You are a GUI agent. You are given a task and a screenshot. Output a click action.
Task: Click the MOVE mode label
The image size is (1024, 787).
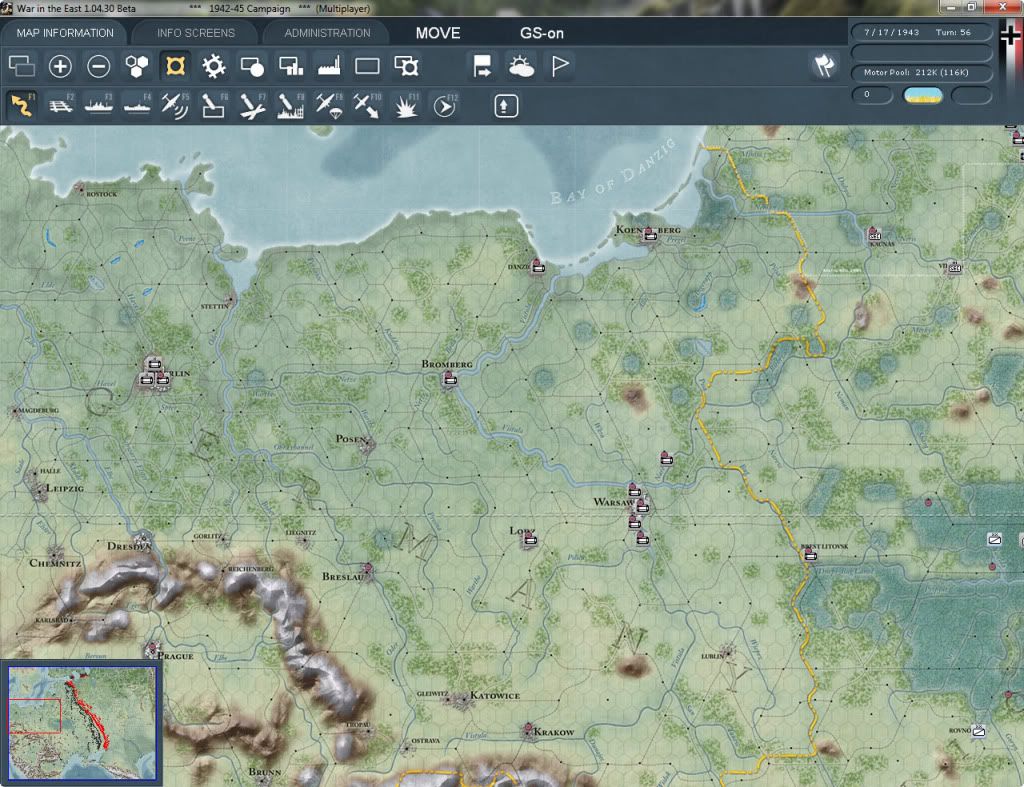(438, 33)
